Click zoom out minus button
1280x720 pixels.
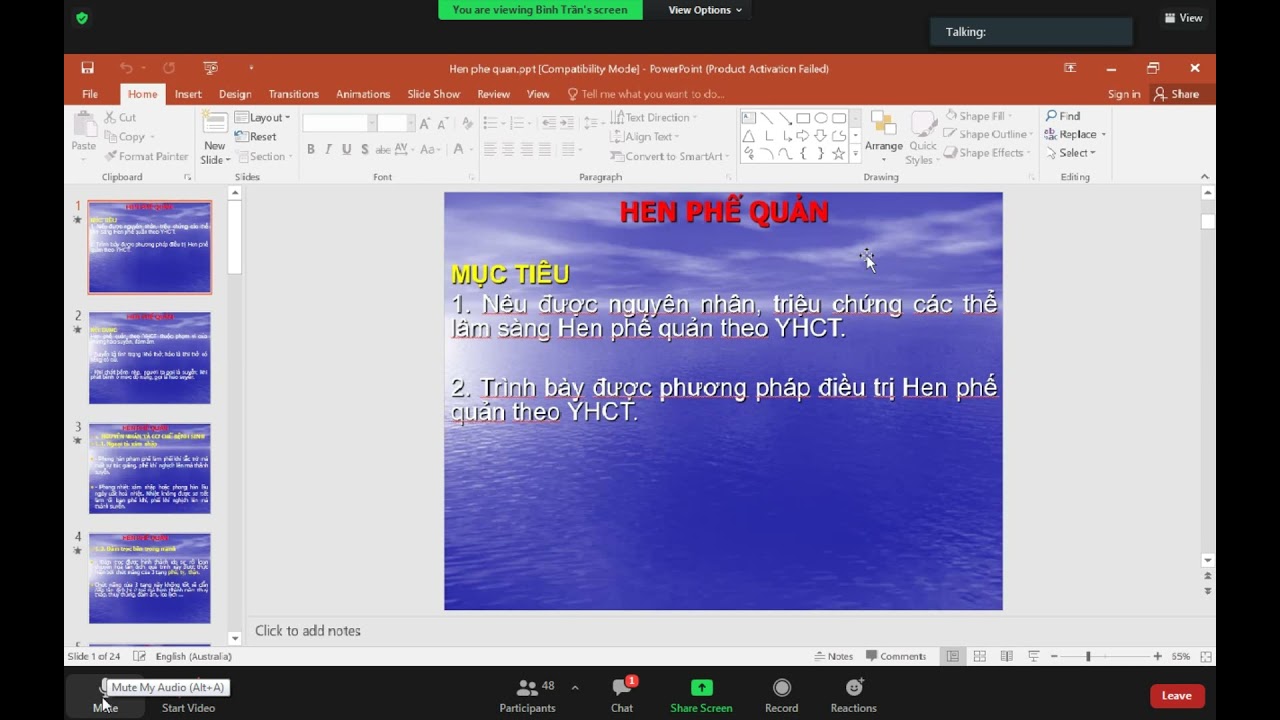[1053, 656]
